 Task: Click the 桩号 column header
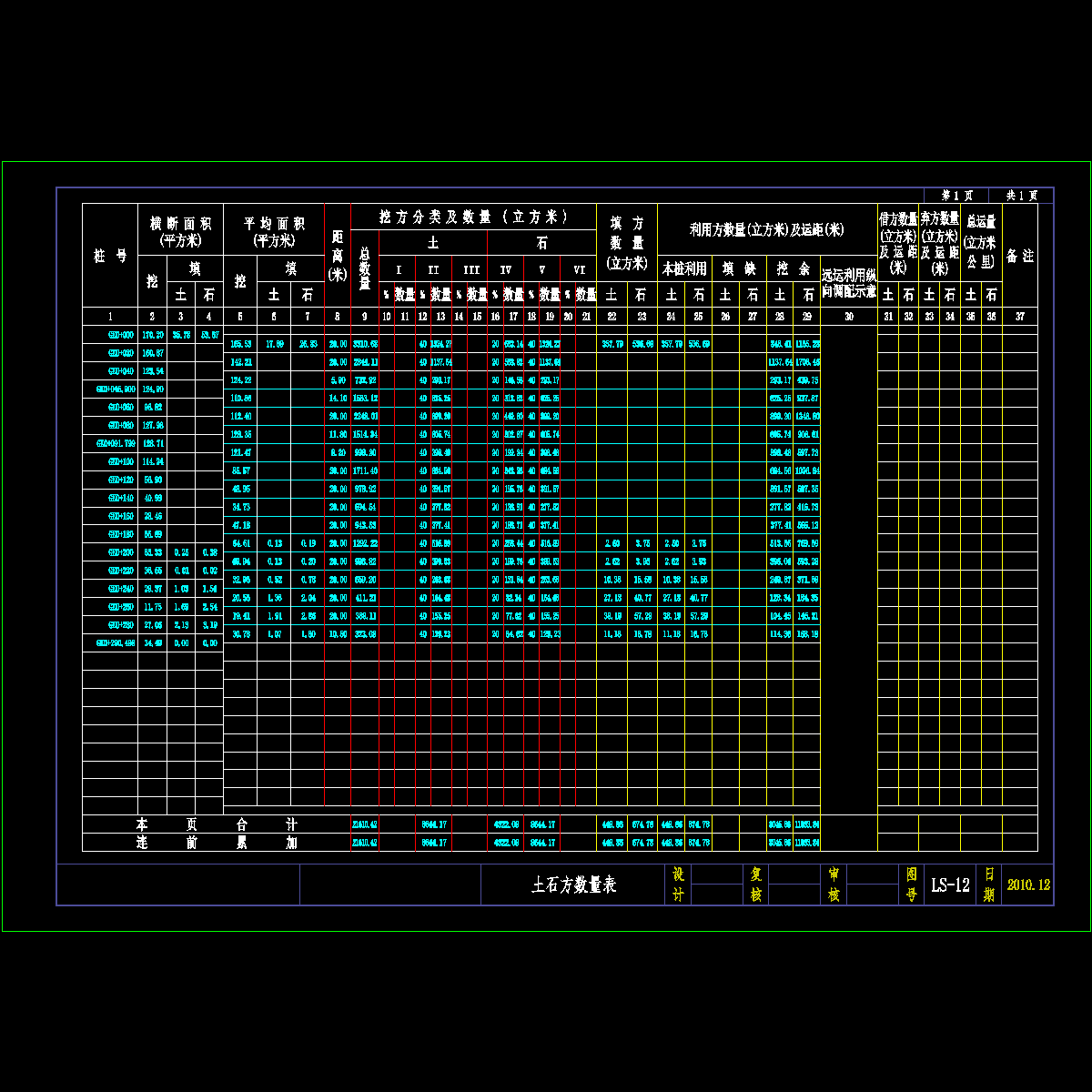(x=110, y=256)
